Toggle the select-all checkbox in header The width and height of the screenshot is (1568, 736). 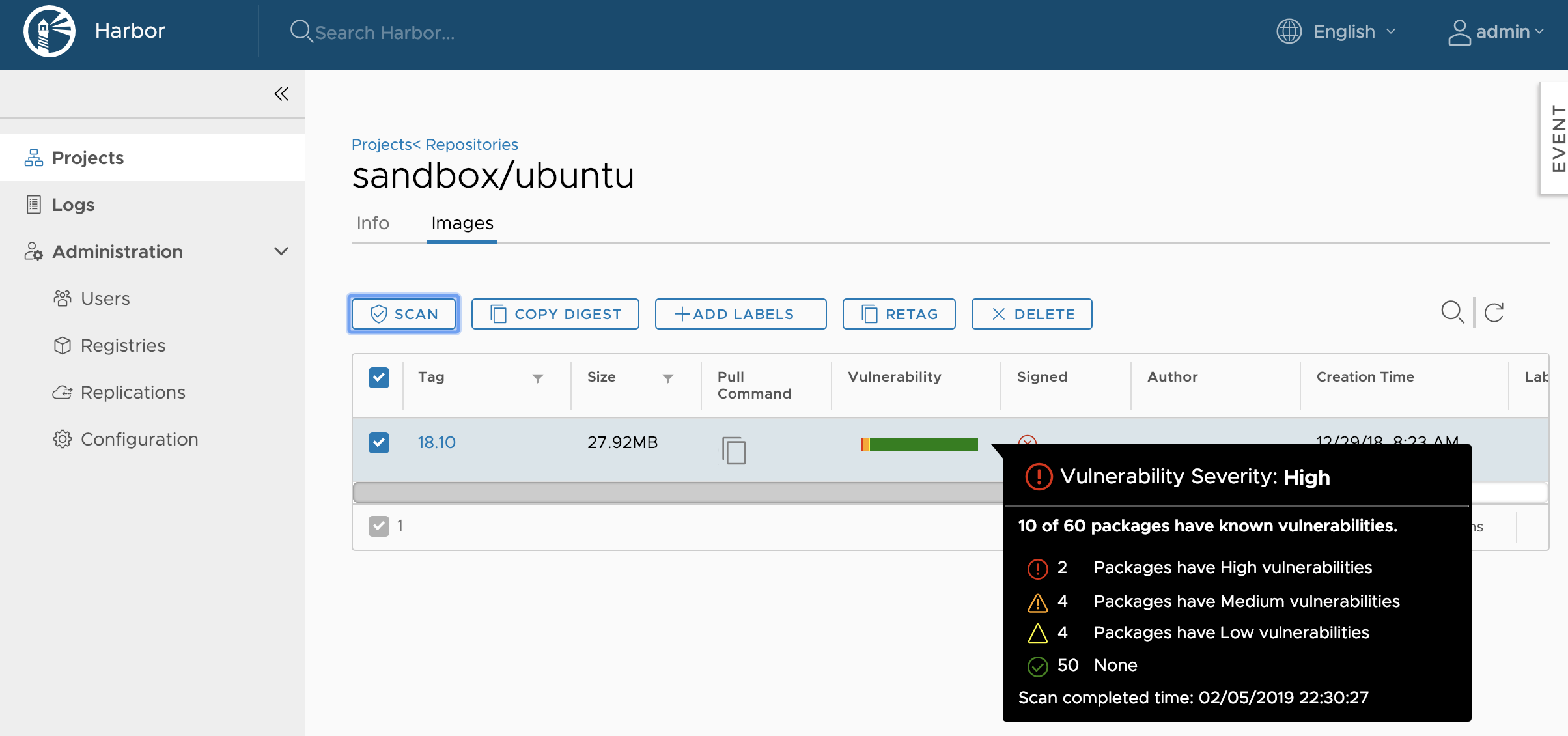379,378
